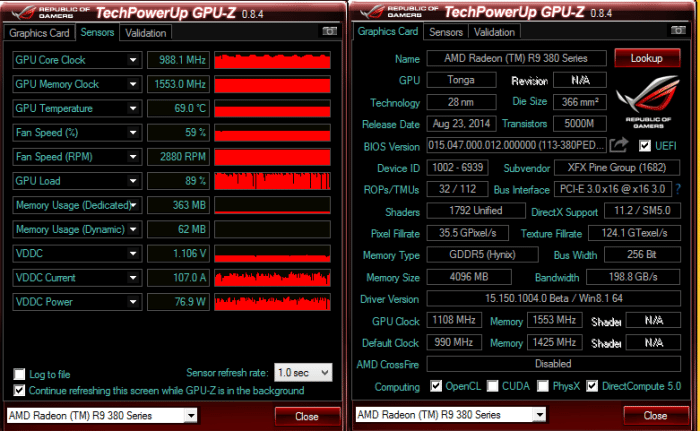
Task: Open GPU Memory Clock sensor dropdown
Action: pos(133,84)
